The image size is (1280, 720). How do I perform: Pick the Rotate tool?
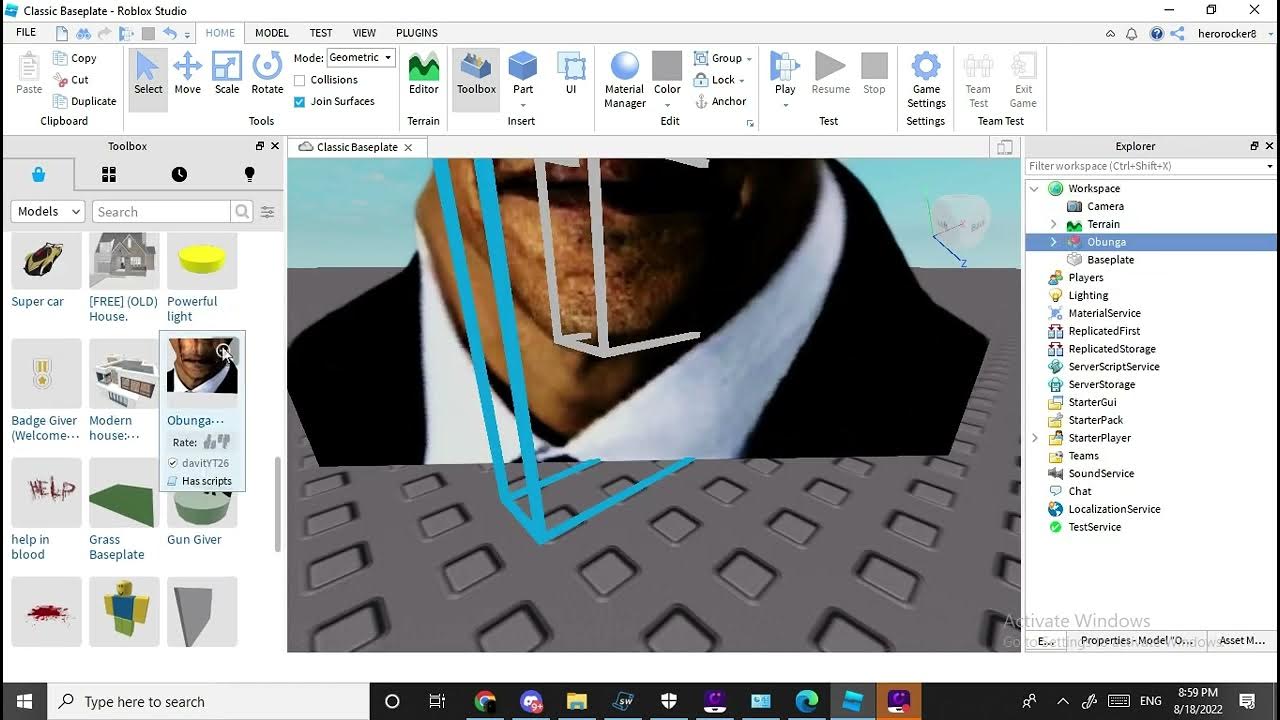coord(267,74)
